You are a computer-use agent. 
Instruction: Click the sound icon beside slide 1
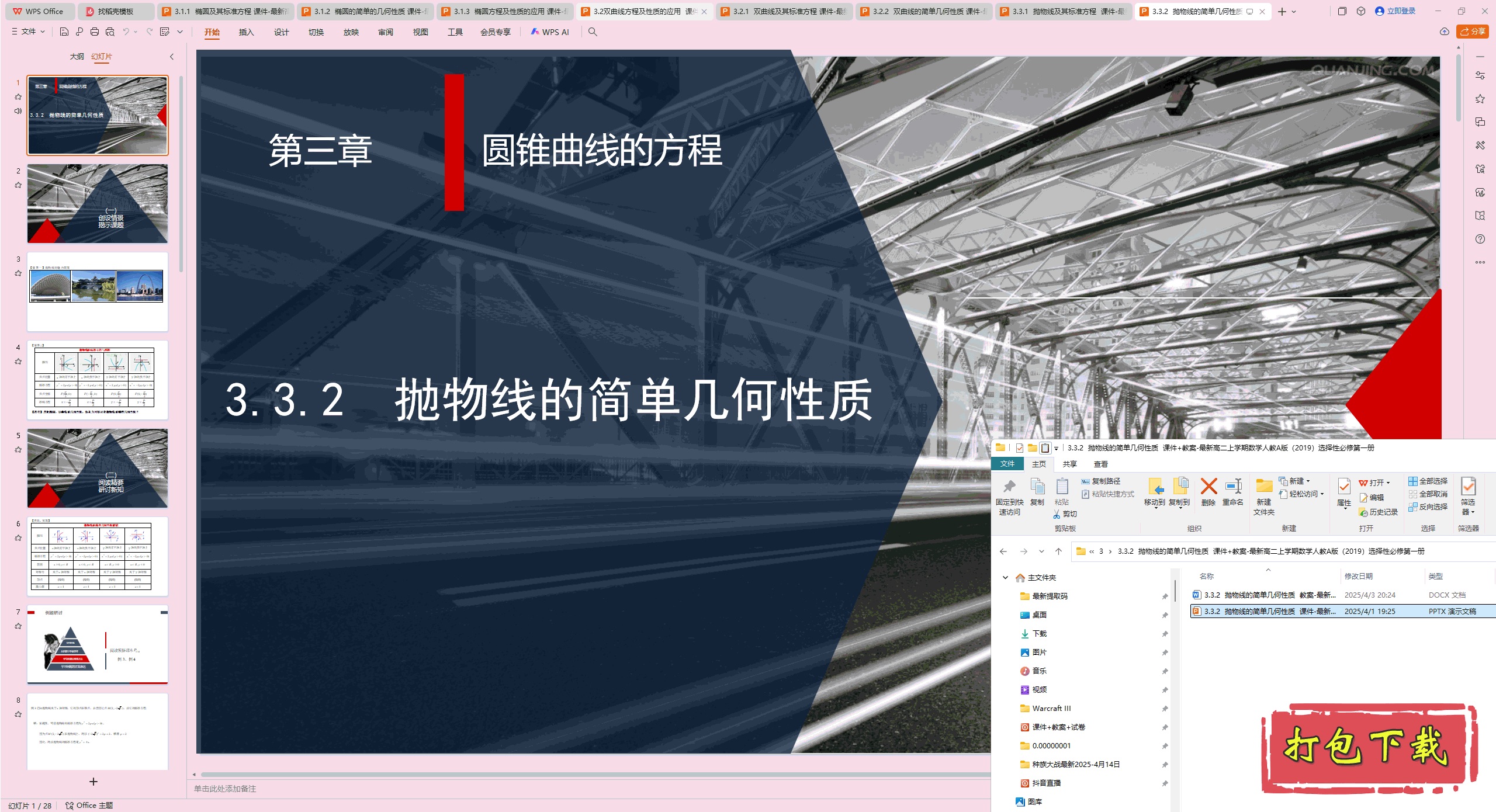click(x=18, y=111)
